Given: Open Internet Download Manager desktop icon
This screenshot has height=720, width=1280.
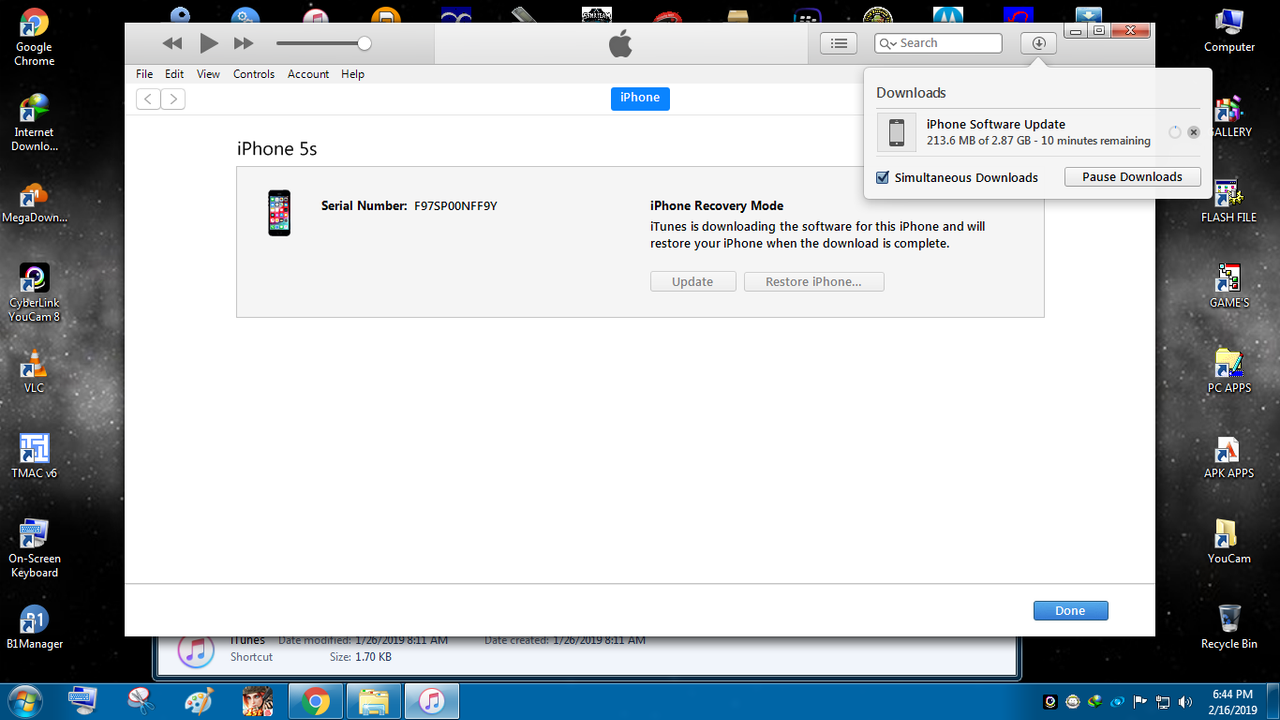Looking at the screenshot, I should pos(34,123).
